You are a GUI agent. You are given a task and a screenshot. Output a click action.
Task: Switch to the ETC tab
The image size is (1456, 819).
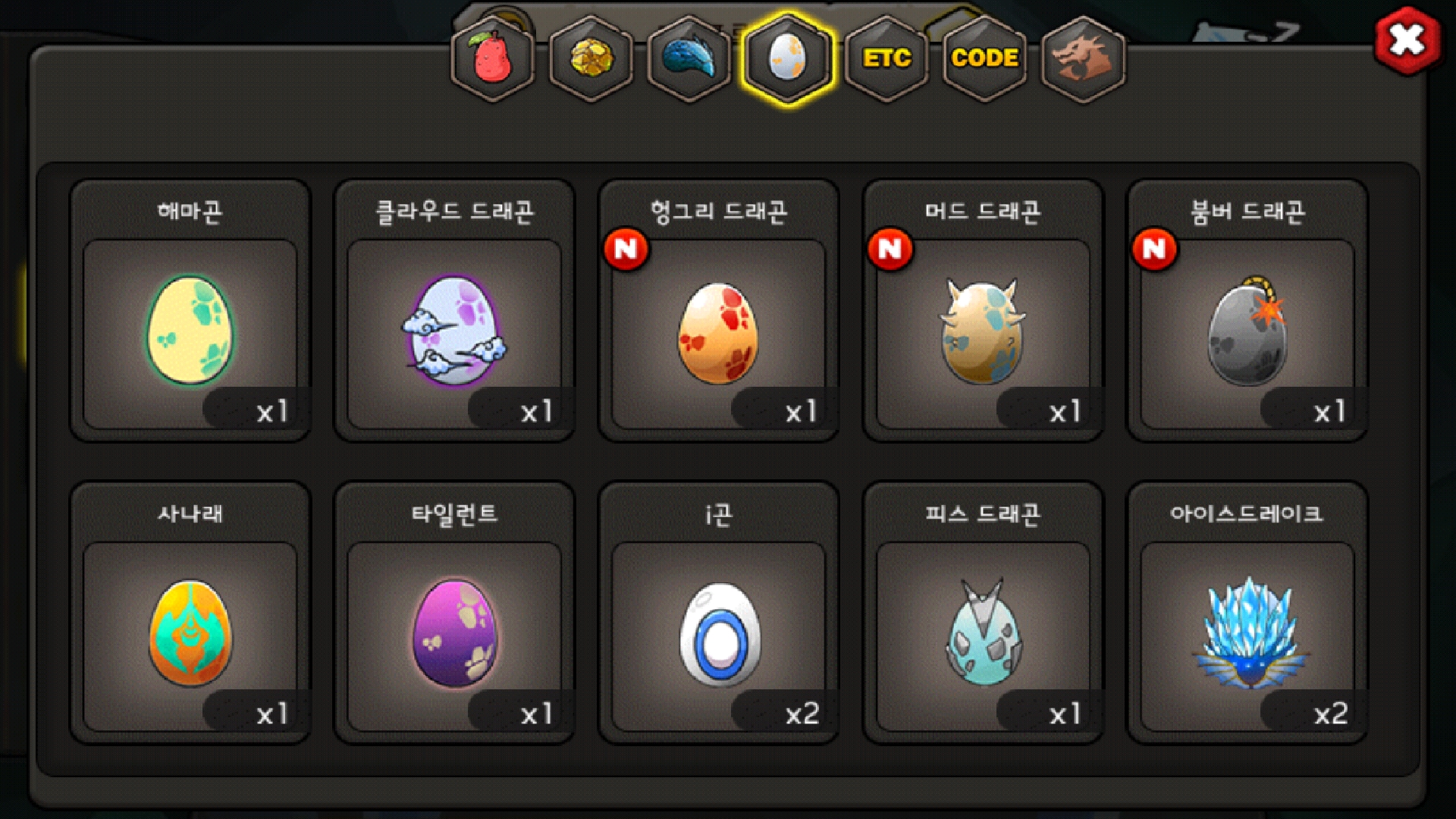pos(886,58)
